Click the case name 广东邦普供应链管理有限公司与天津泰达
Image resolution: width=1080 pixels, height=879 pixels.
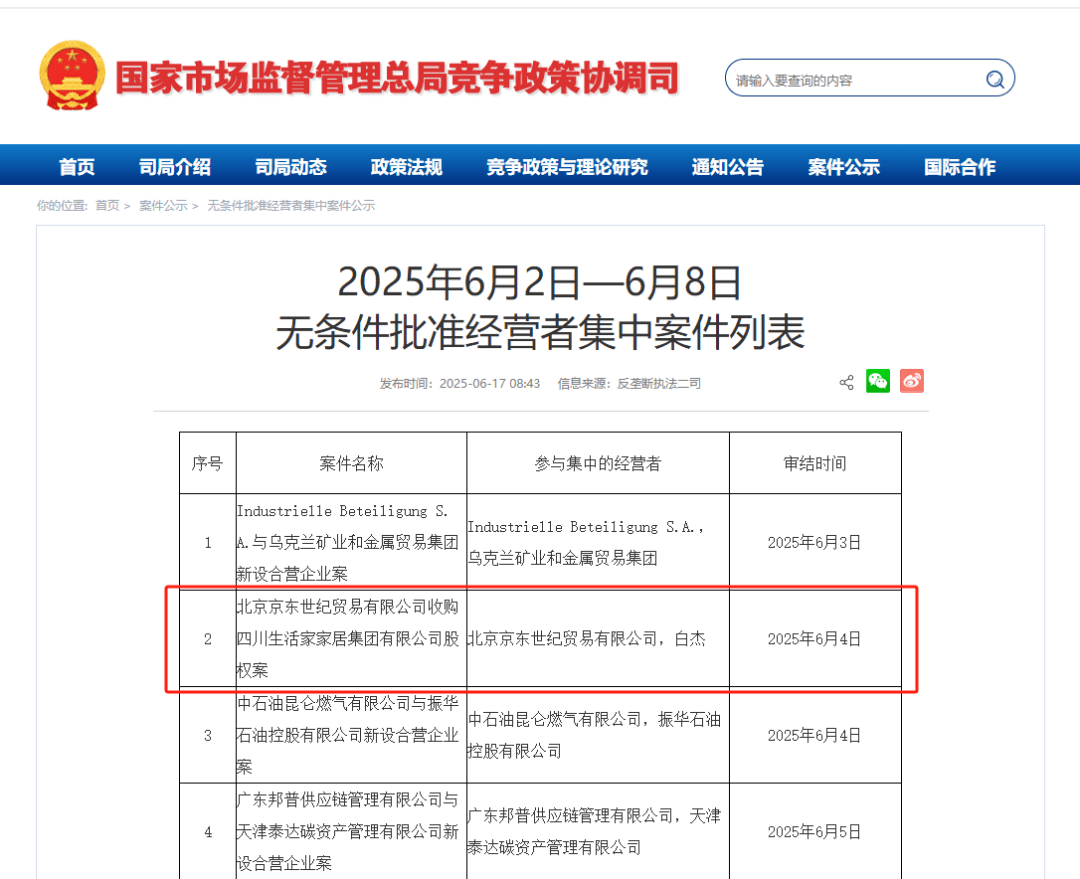(348, 831)
